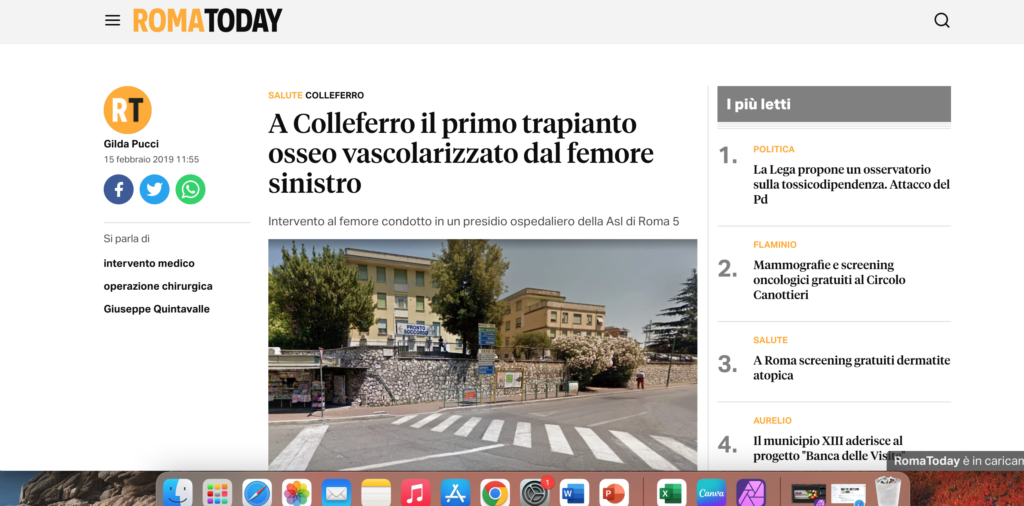Click the RT author avatar

(127, 110)
